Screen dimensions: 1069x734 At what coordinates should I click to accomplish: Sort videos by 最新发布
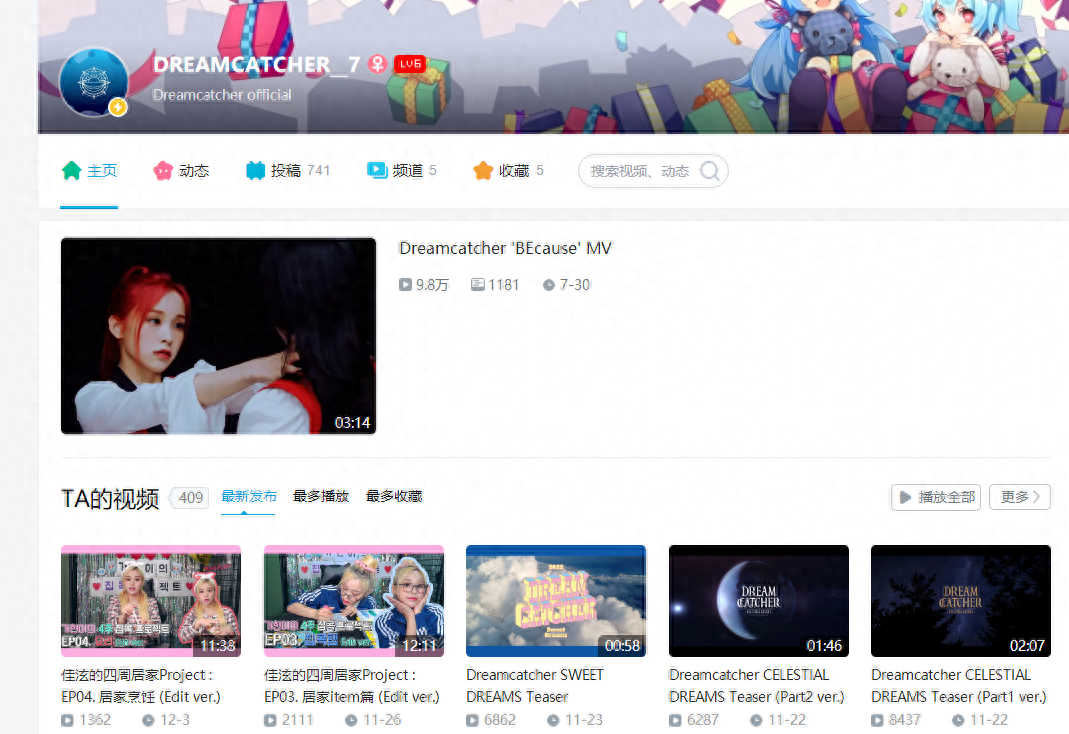point(248,496)
